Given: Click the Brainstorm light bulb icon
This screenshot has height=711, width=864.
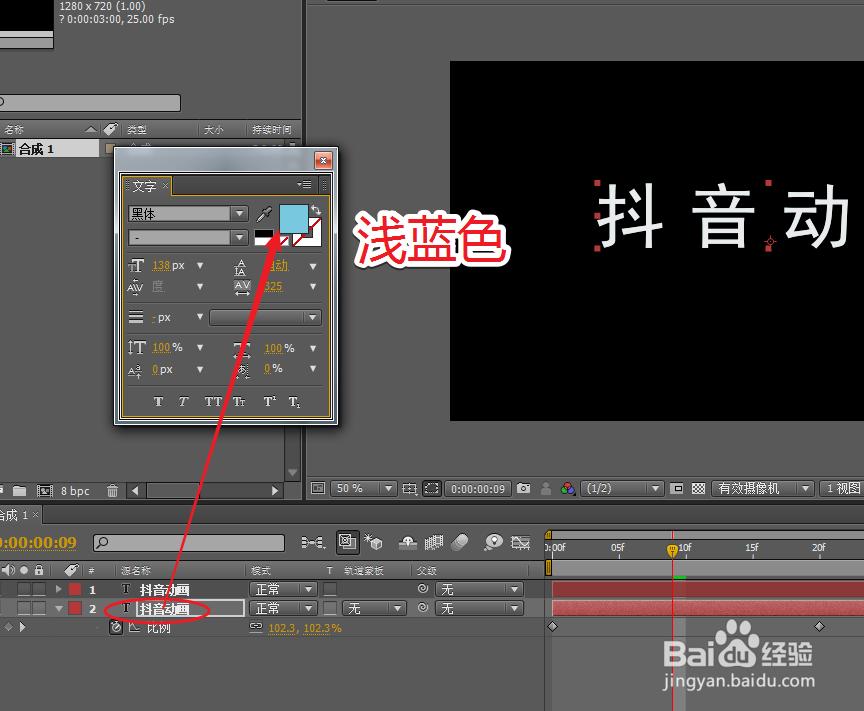Looking at the screenshot, I should 493,542.
